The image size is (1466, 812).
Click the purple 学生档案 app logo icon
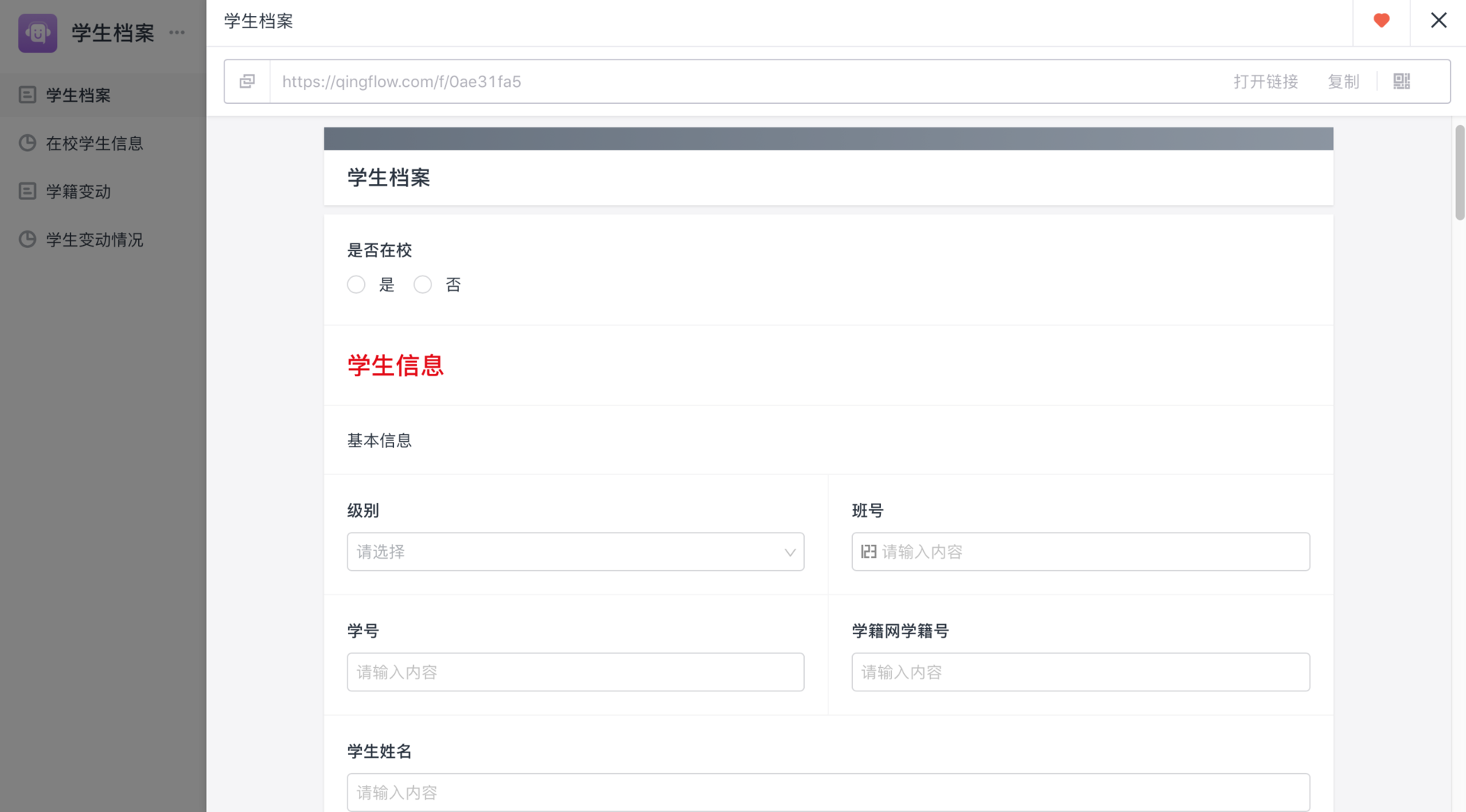(37, 33)
